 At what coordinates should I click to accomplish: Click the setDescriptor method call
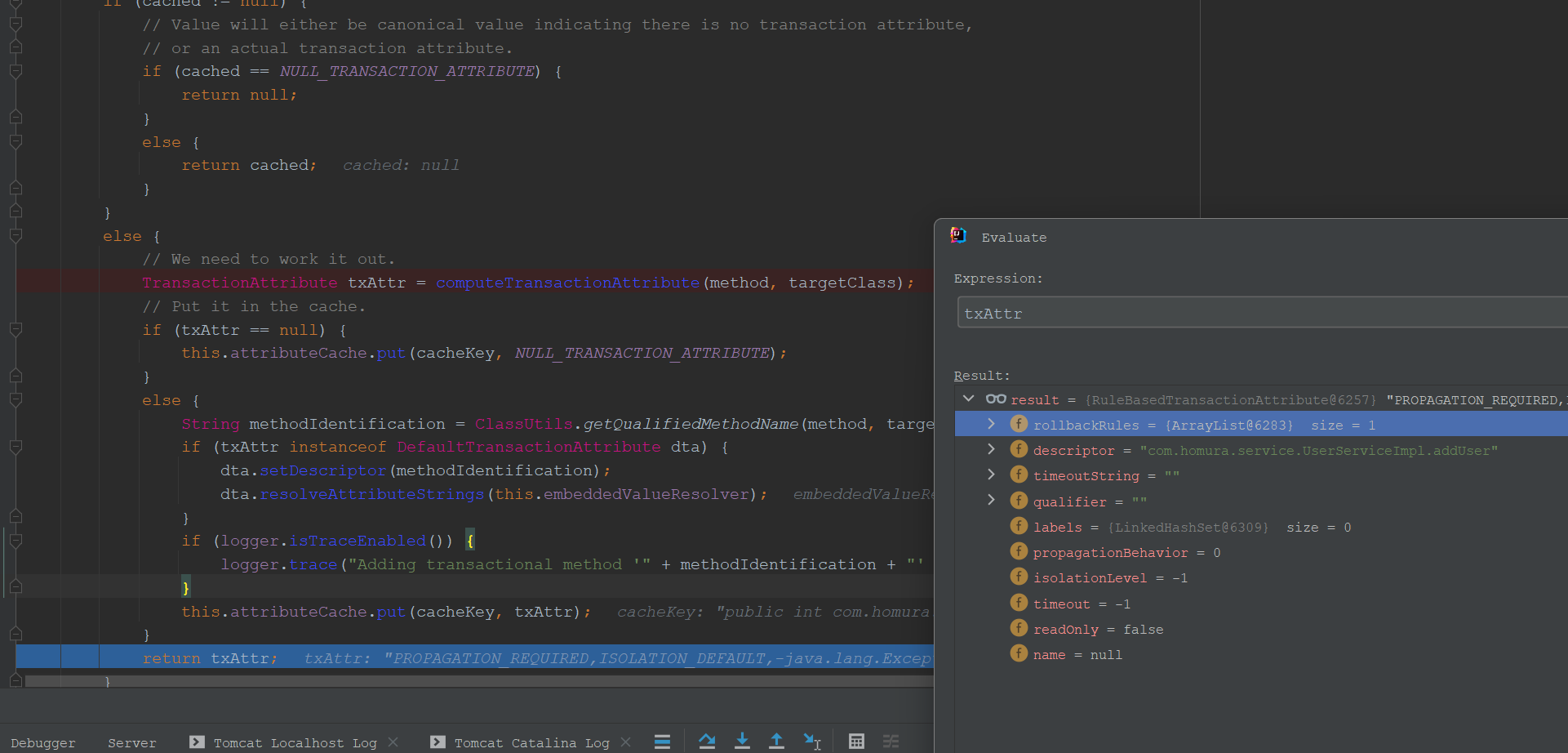pyautogui.click(x=322, y=470)
